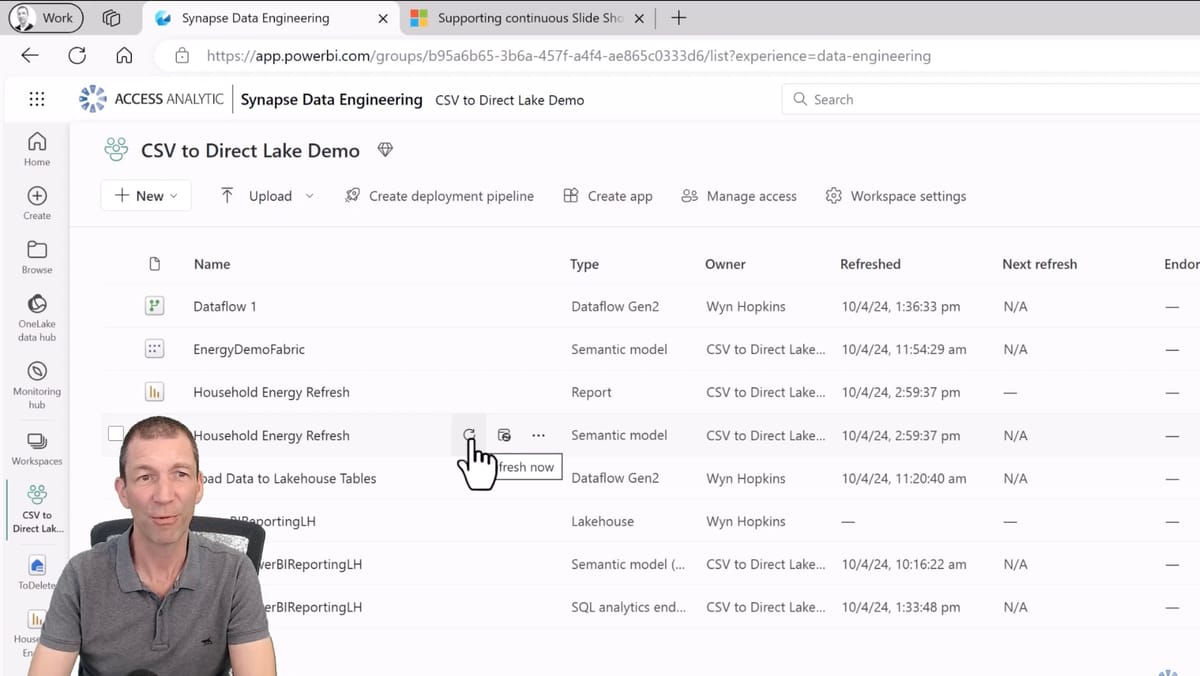Open Synapse Data Engineering experience link

[331, 99]
